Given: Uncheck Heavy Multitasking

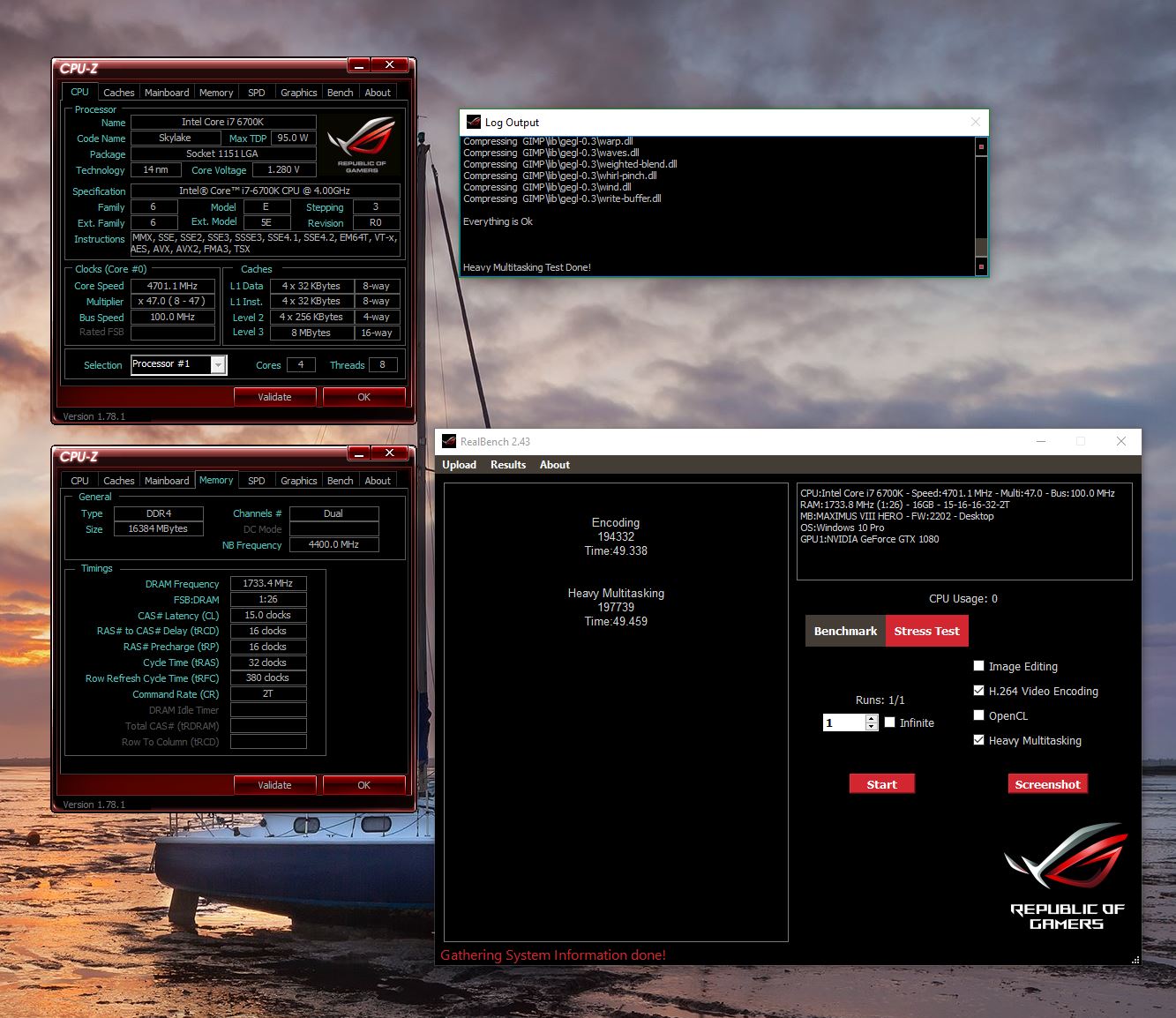Looking at the screenshot, I should click(x=978, y=740).
